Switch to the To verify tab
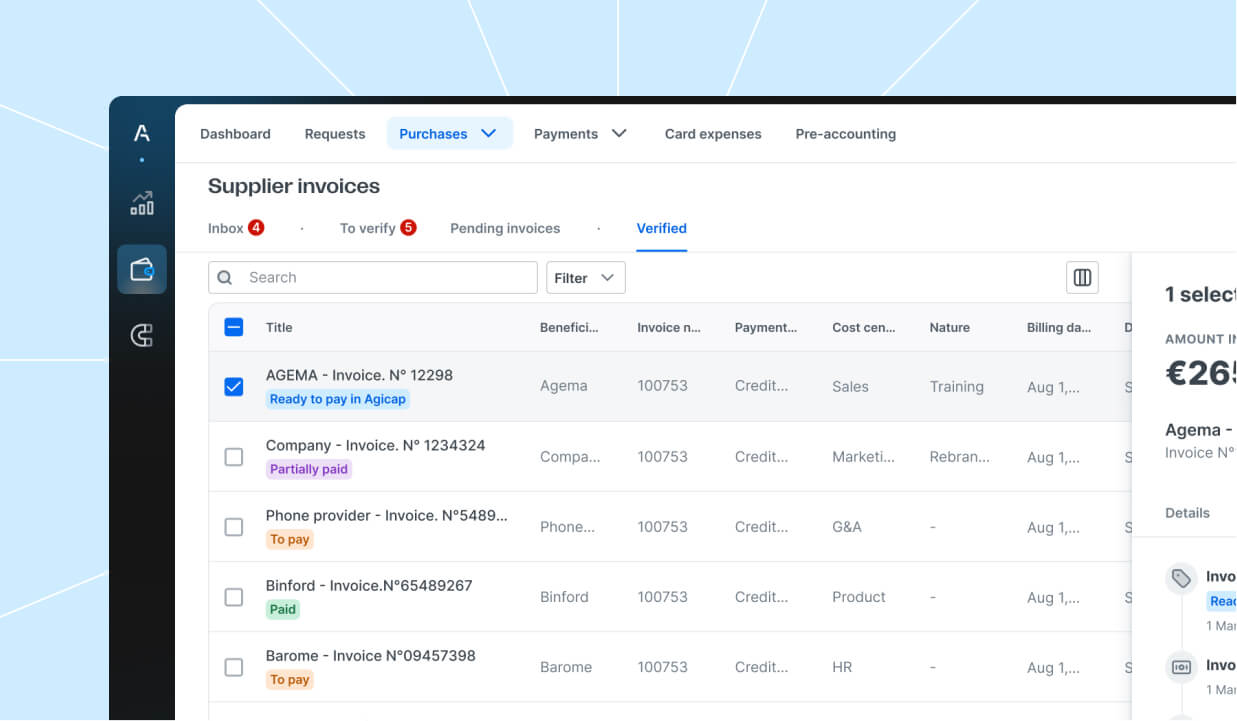Viewport: 1237px width, 721px height. (377, 228)
